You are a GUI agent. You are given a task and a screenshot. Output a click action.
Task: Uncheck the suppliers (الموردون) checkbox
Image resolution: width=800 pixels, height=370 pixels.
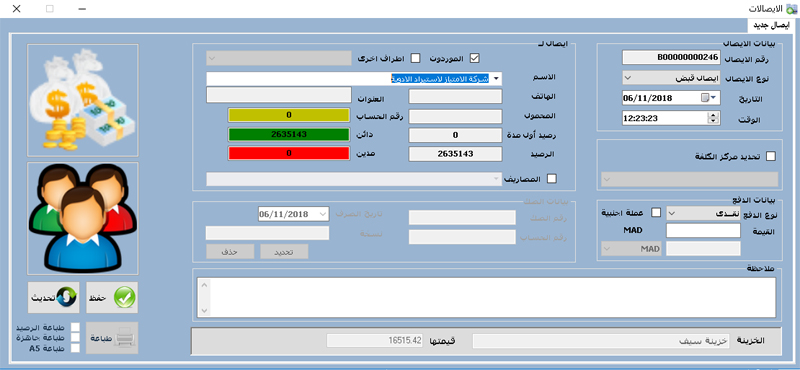click(x=475, y=58)
